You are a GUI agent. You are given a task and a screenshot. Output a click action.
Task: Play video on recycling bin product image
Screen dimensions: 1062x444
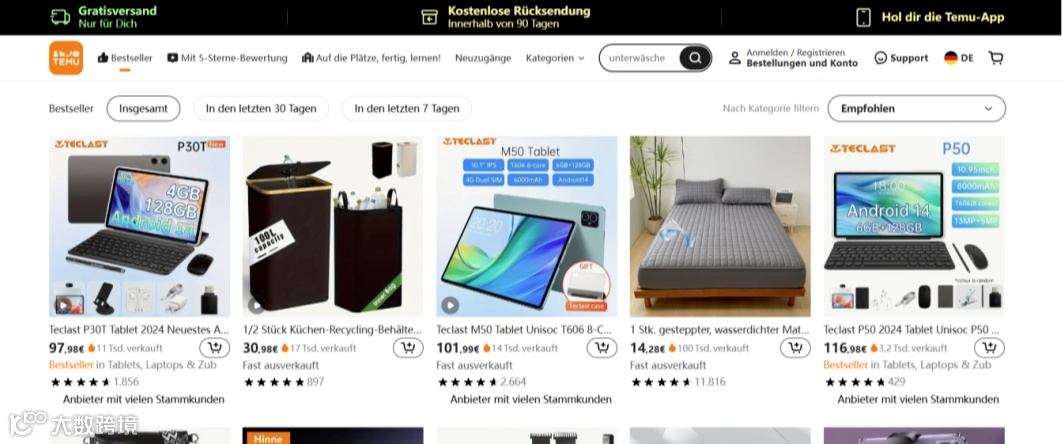coord(256,305)
